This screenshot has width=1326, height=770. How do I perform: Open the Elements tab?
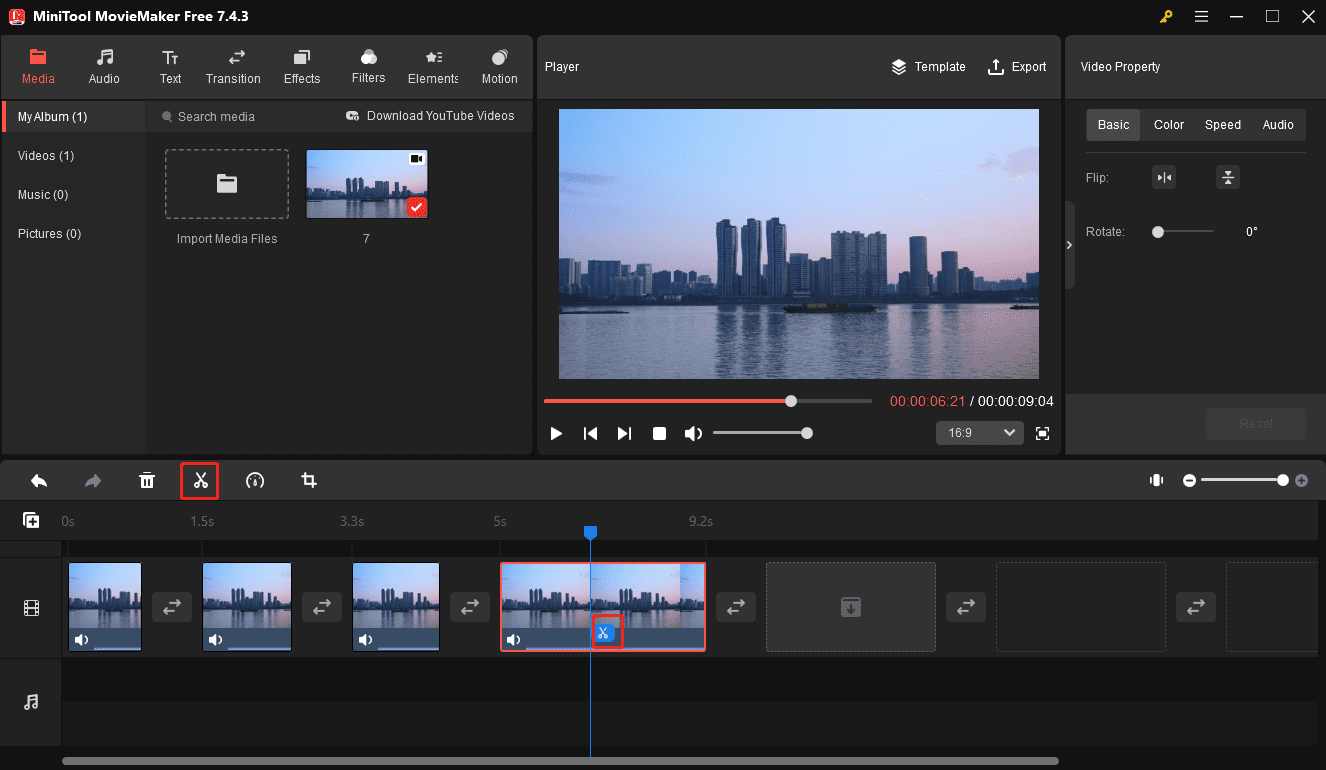(433, 66)
